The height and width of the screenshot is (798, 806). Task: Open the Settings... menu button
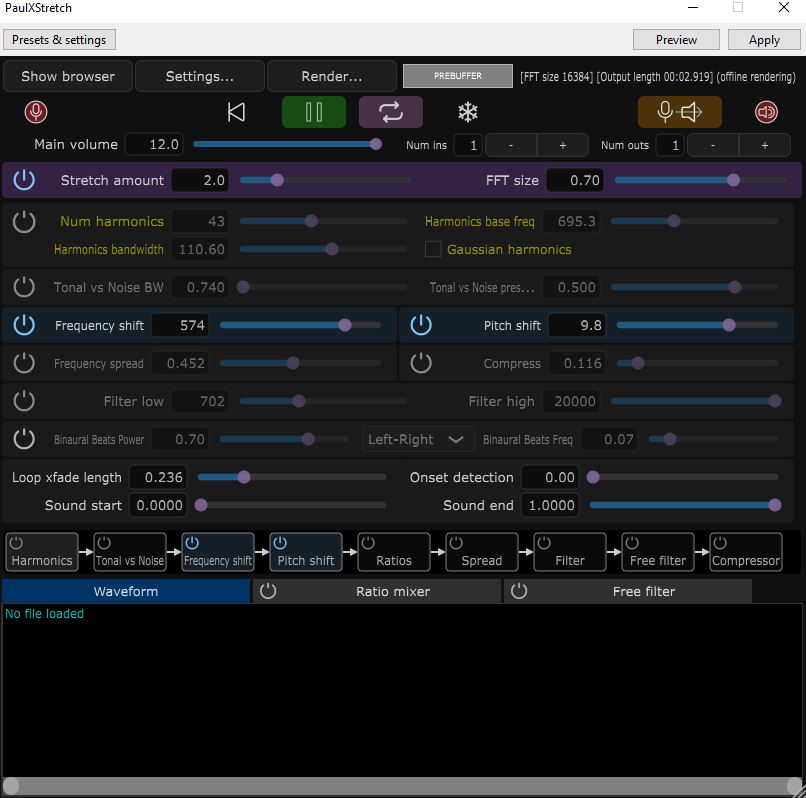[199, 76]
